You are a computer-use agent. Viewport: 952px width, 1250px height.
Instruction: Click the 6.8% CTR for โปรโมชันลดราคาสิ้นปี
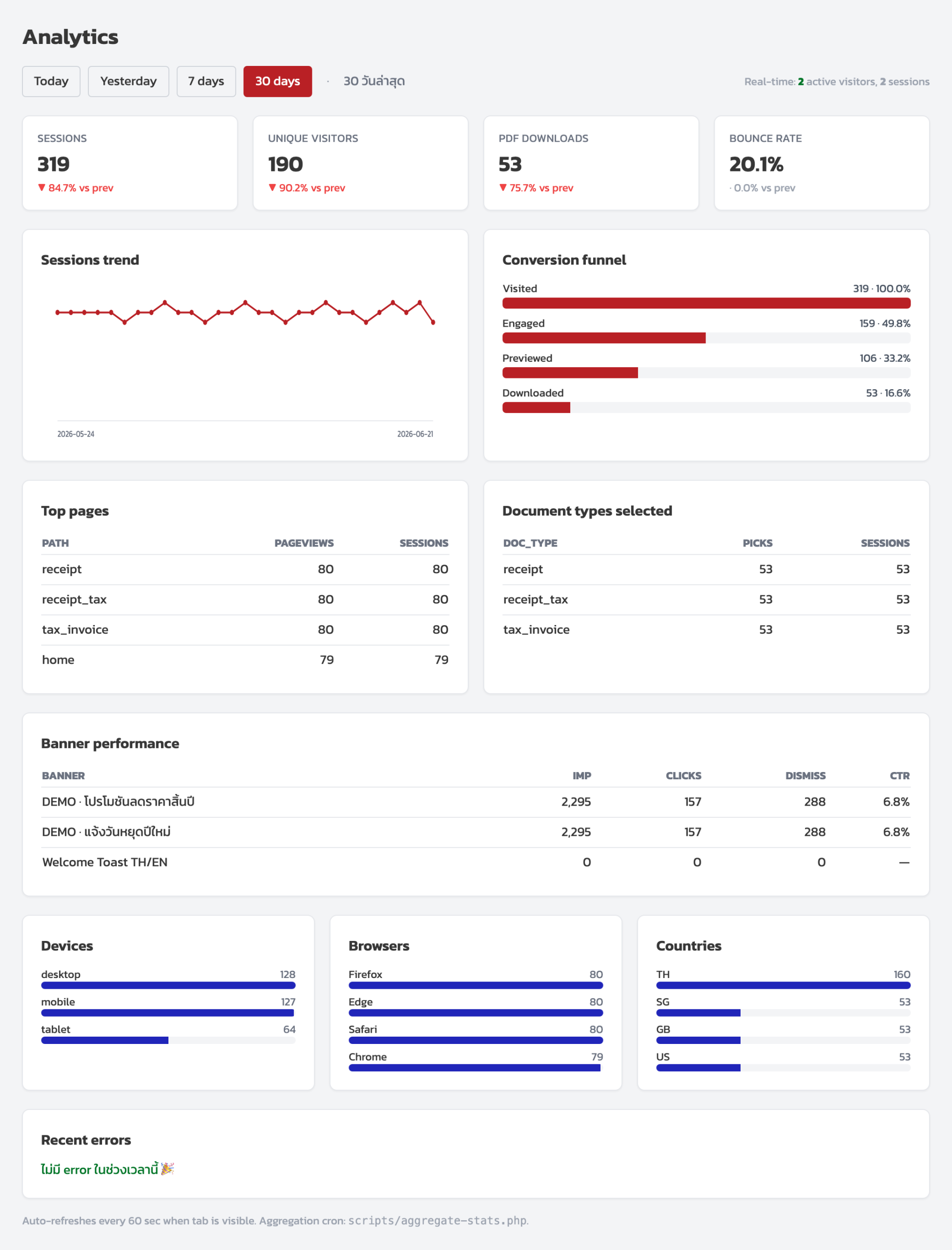tap(896, 802)
